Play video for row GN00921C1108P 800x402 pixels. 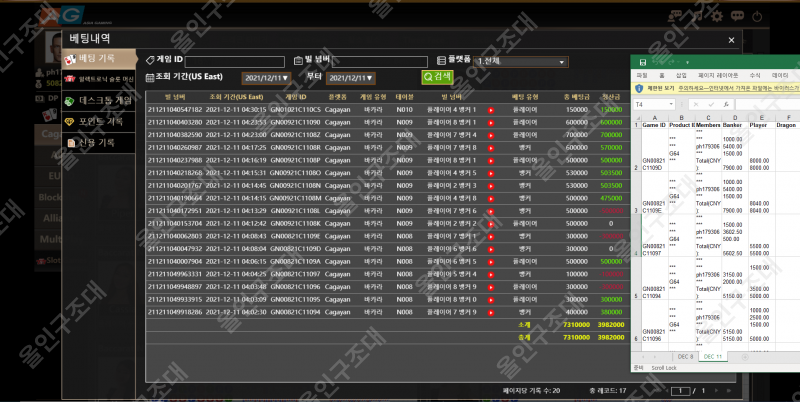[x=491, y=161]
